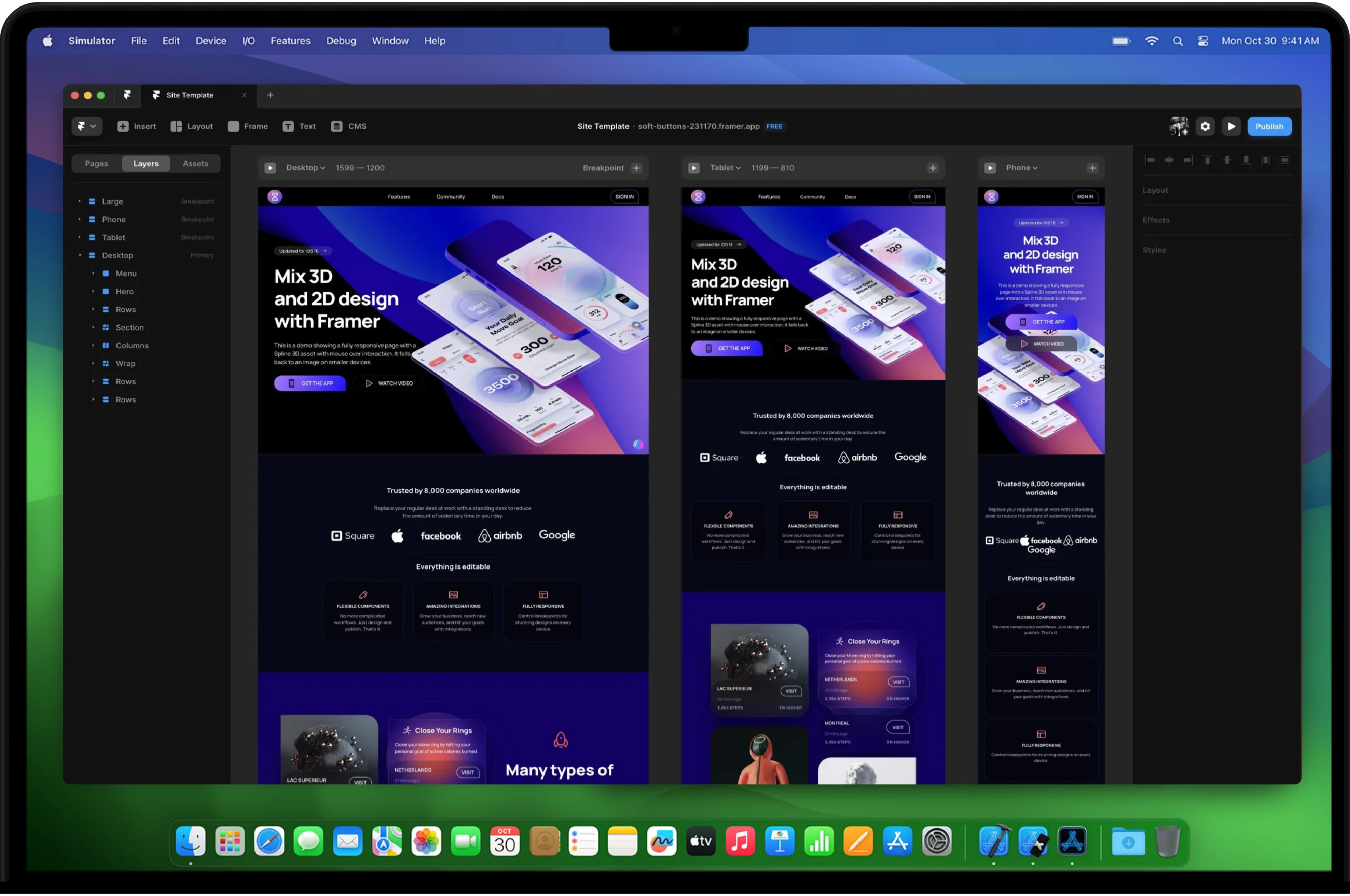Viewport: 1350px width, 896px height.
Task: Click the invite collaborator avatar icon
Action: pyautogui.click(x=1179, y=126)
